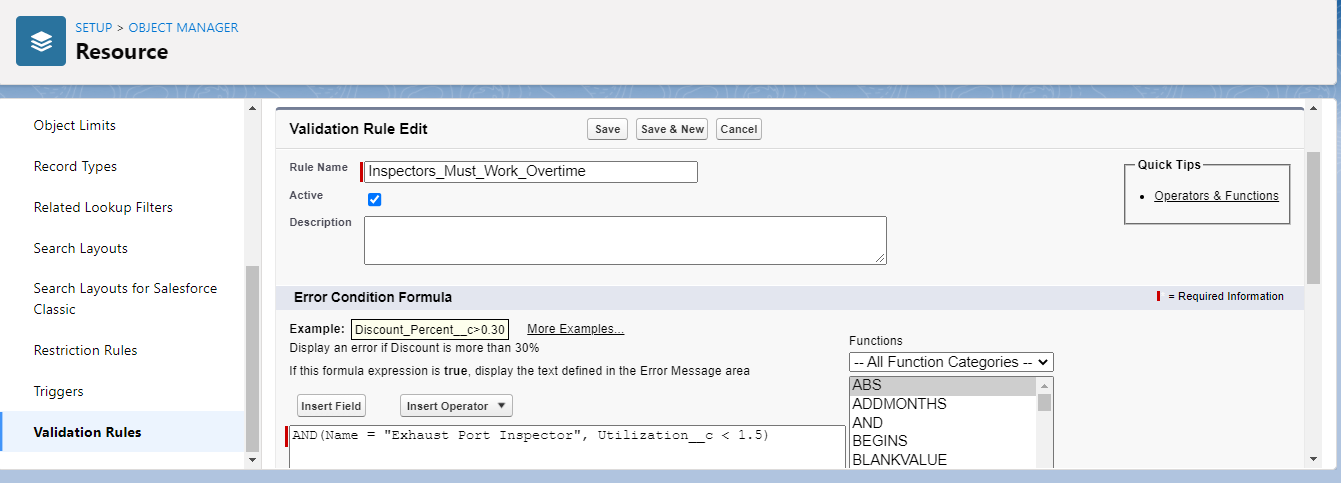1341x483 pixels.
Task: Click the Resource page title
Action: pyautogui.click(x=122, y=51)
